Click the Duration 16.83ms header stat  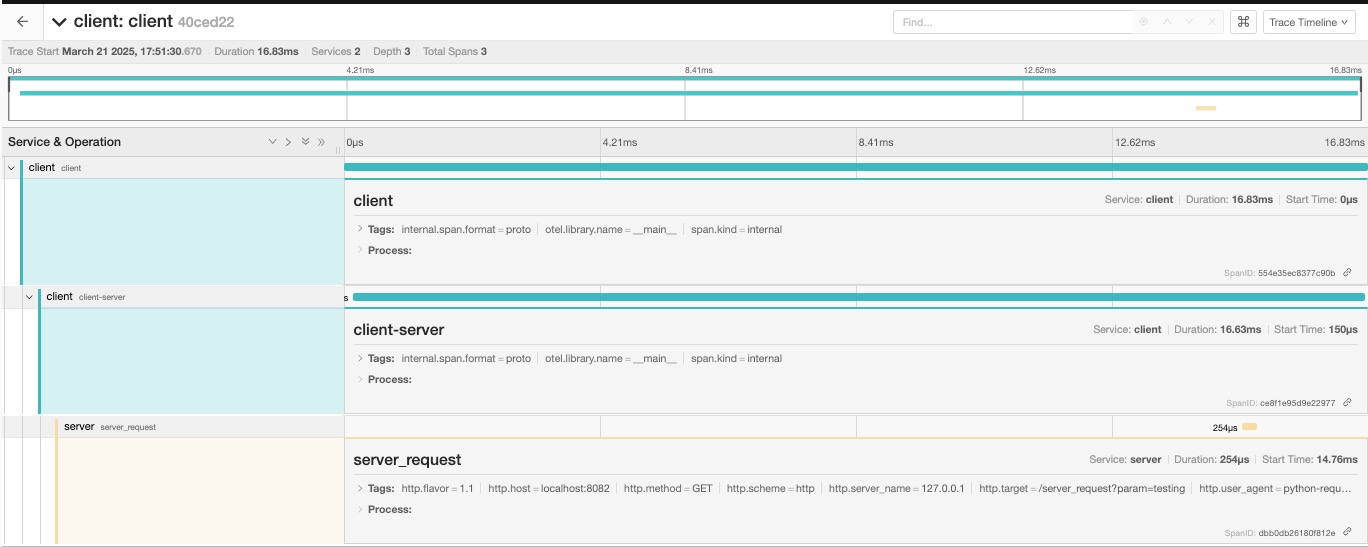coord(255,51)
